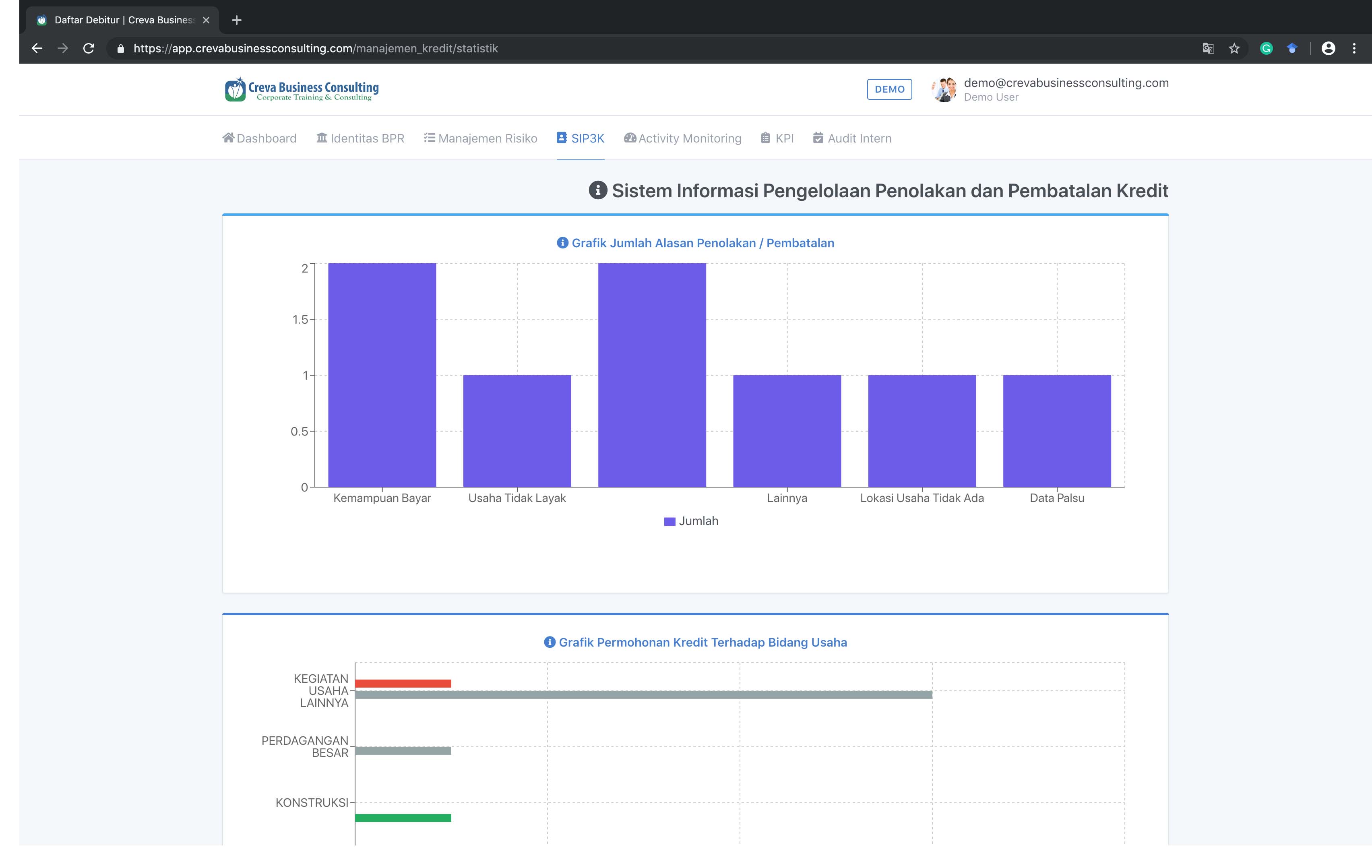Viewport: 1372px width, 868px height.
Task: Click the demo user avatar picture
Action: click(944, 89)
